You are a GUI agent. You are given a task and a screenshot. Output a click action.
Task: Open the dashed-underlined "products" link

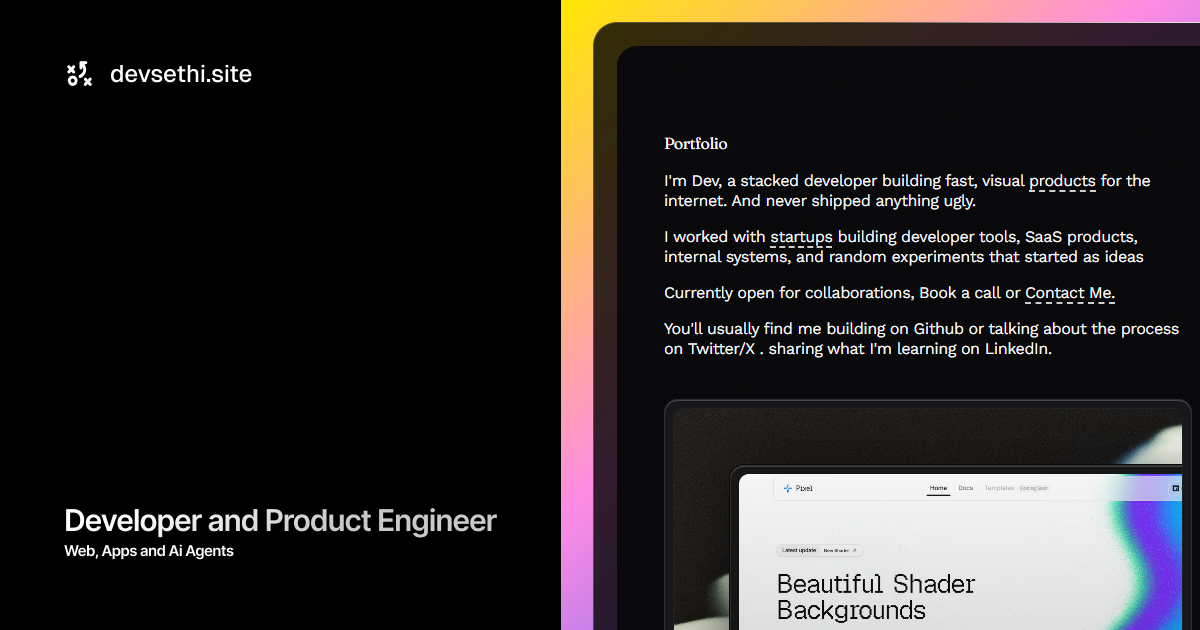click(x=1062, y=181)
